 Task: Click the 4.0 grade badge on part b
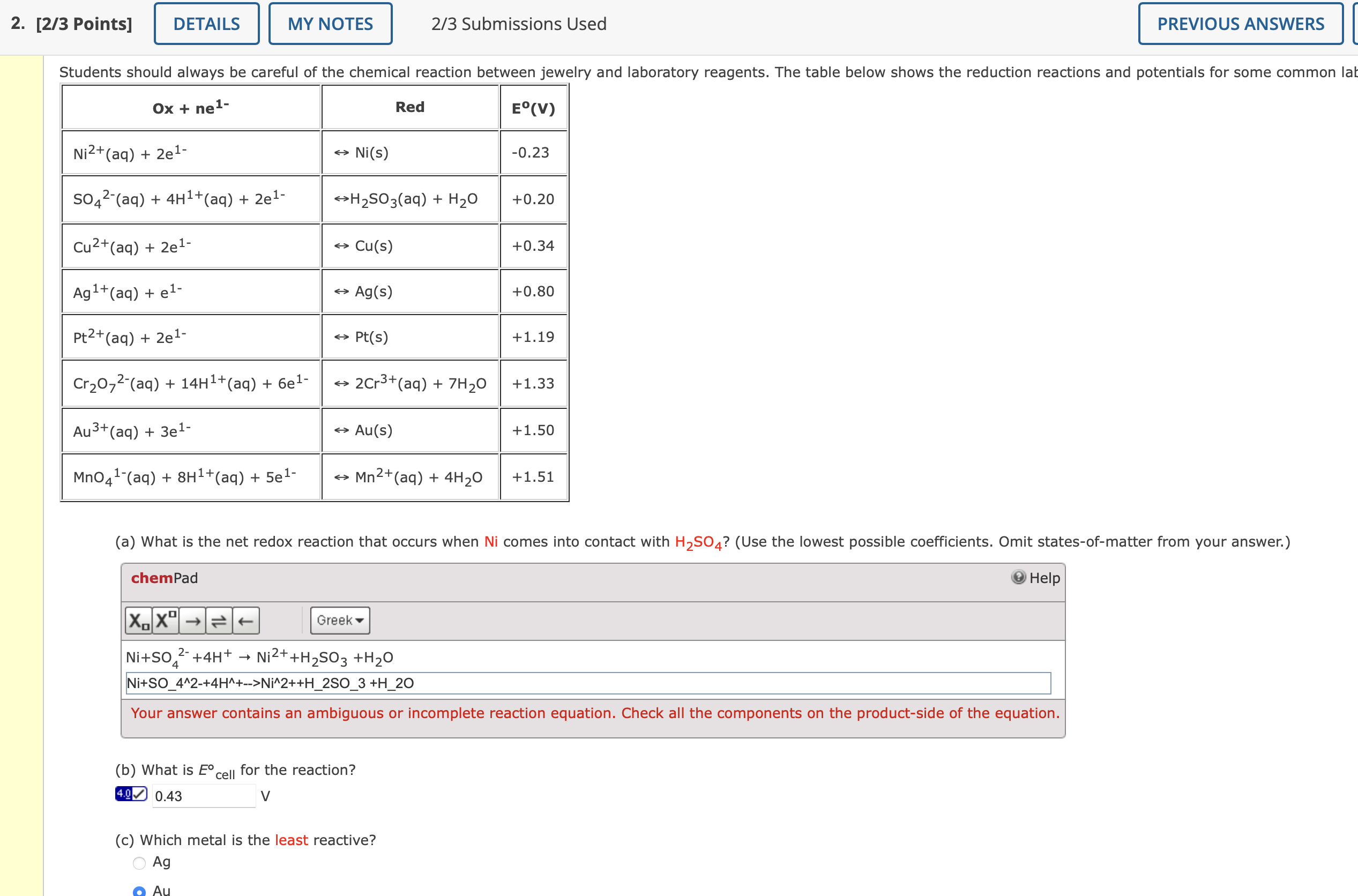click(x=123, y=794)
